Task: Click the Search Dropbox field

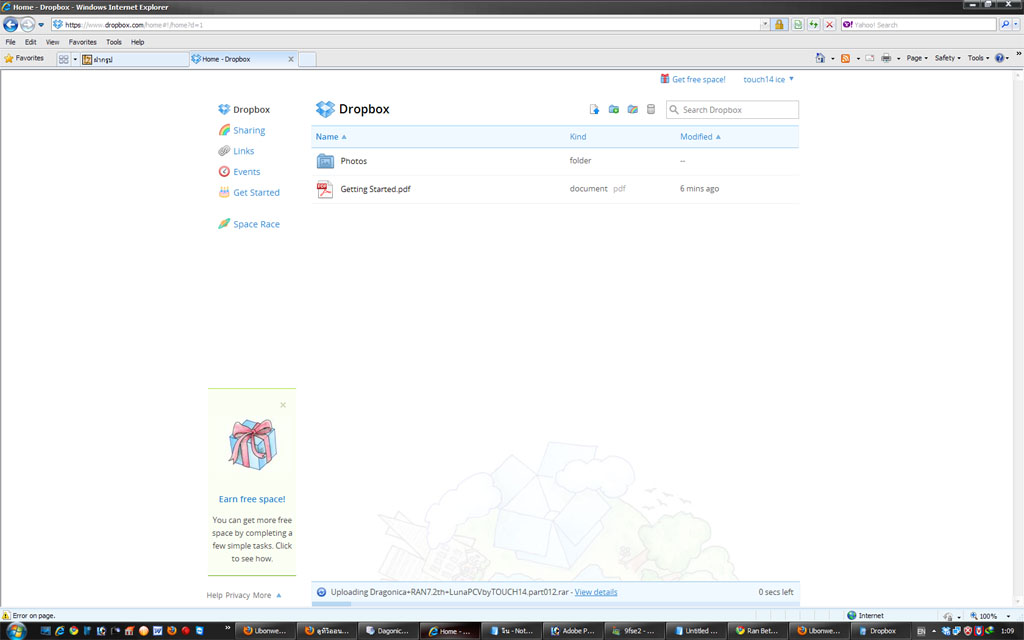Action: 732,110
